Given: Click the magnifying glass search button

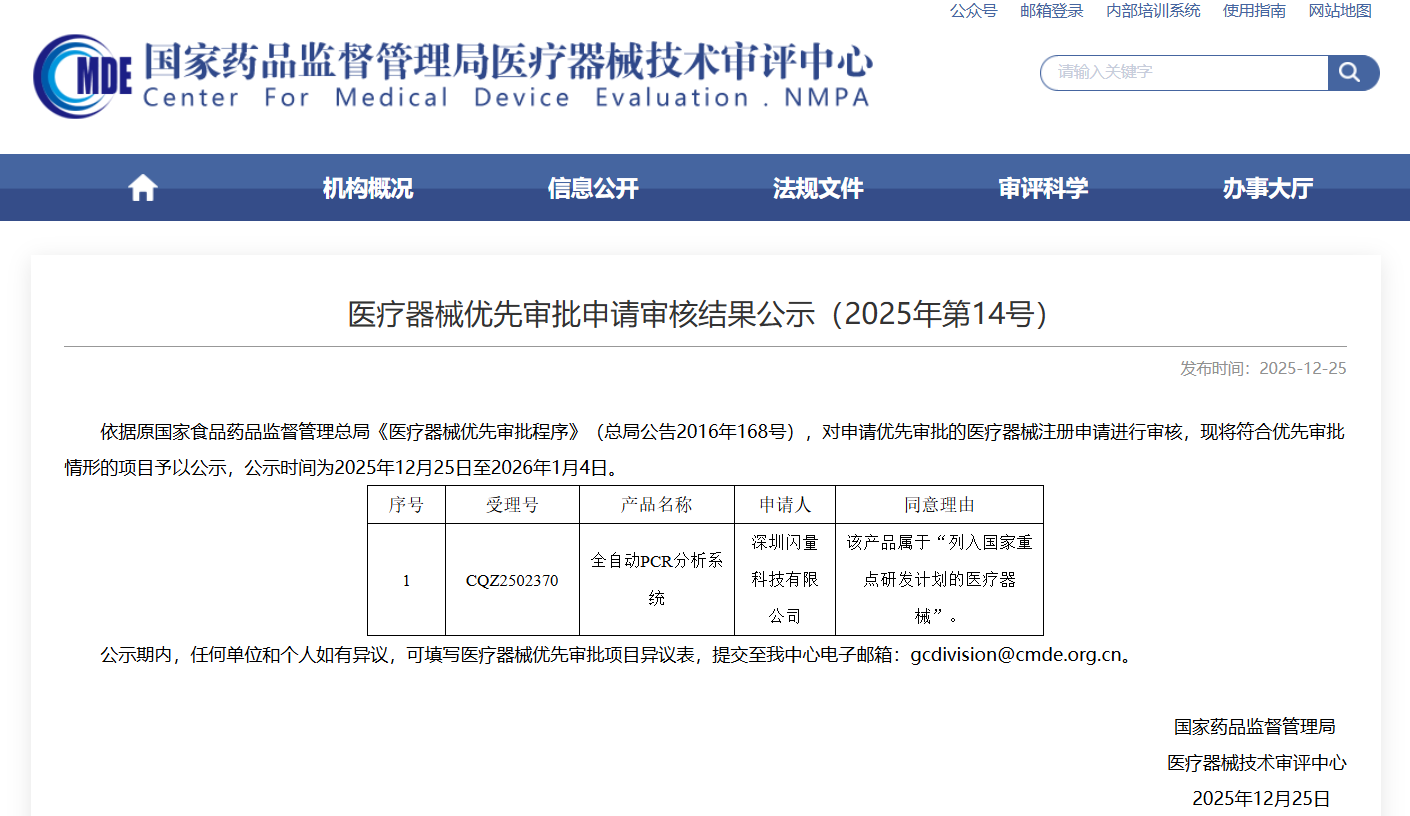Looking at the screenshot, I should 1352,73.
